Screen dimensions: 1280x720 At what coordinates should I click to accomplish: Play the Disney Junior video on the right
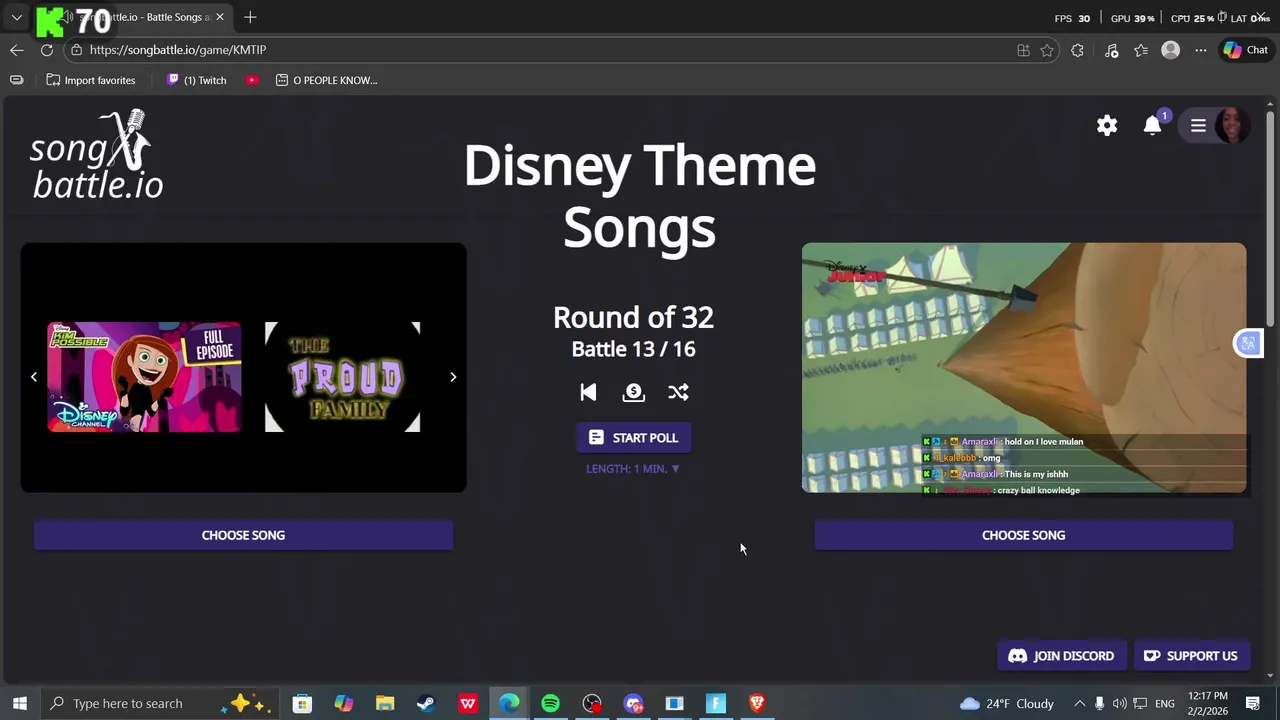click(x=1024, y=367)
